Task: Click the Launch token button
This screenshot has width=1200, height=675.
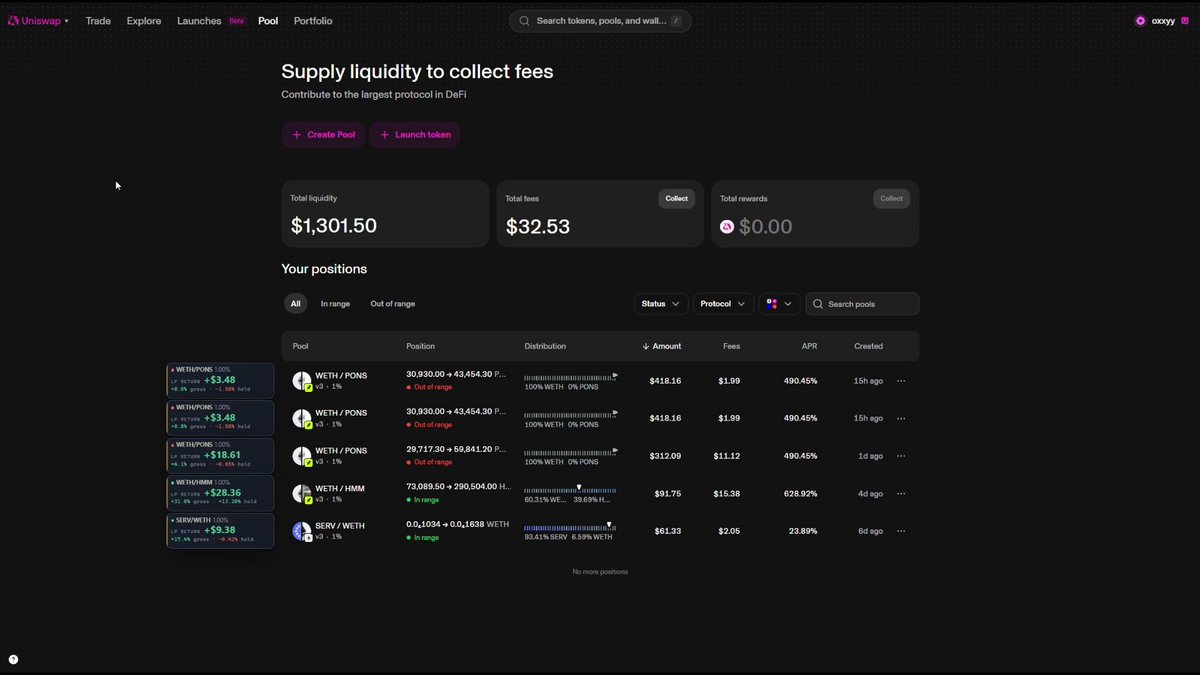Action: coord(415,135)
